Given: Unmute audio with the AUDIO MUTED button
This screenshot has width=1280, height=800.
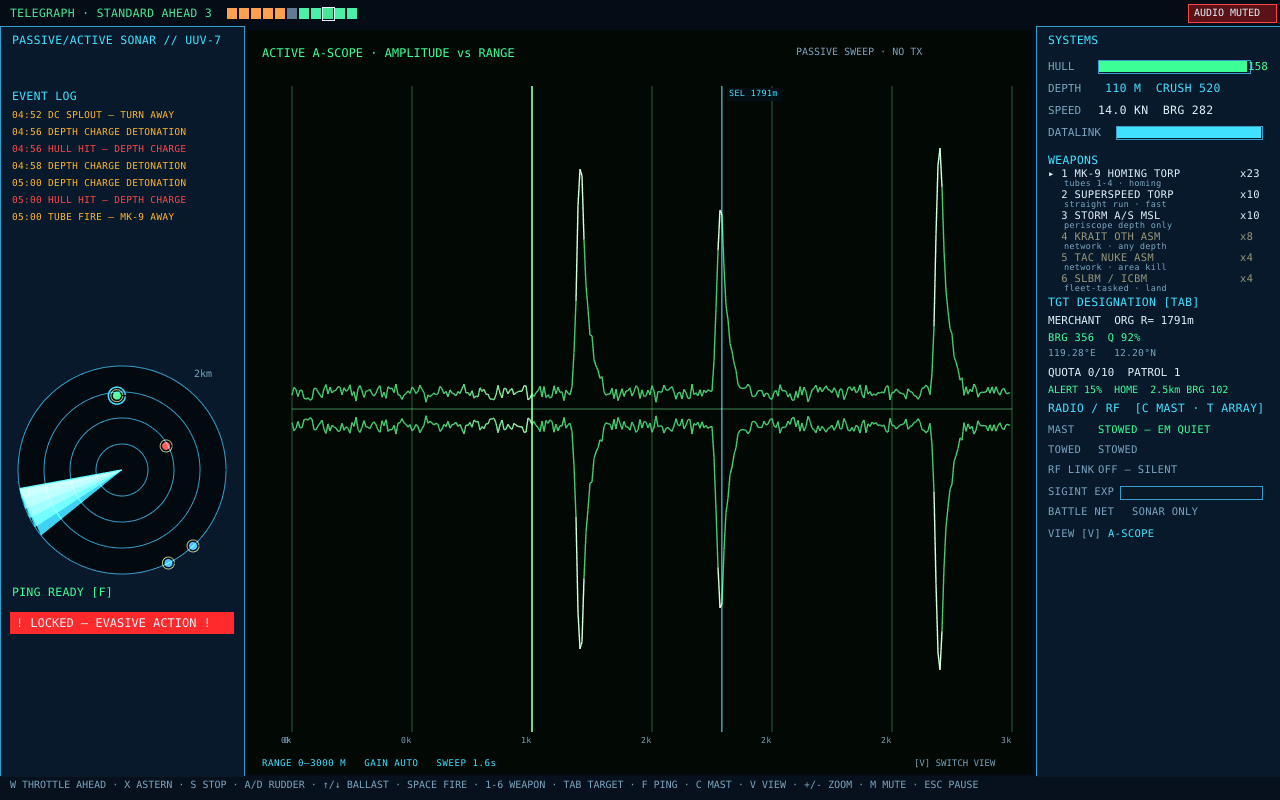Looking at the screenshot, I should click(1232, 13).
